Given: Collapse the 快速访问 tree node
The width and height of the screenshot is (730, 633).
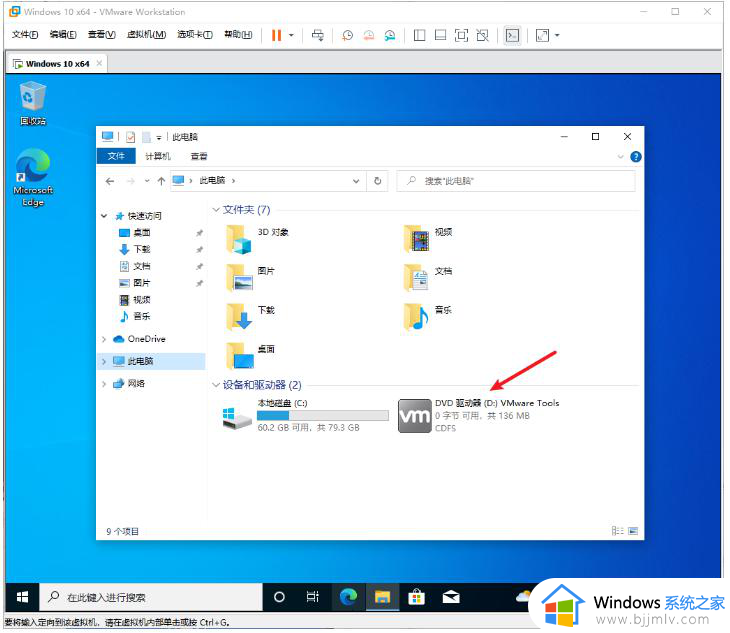Looking at the screenshot, I should click(104, 215).
